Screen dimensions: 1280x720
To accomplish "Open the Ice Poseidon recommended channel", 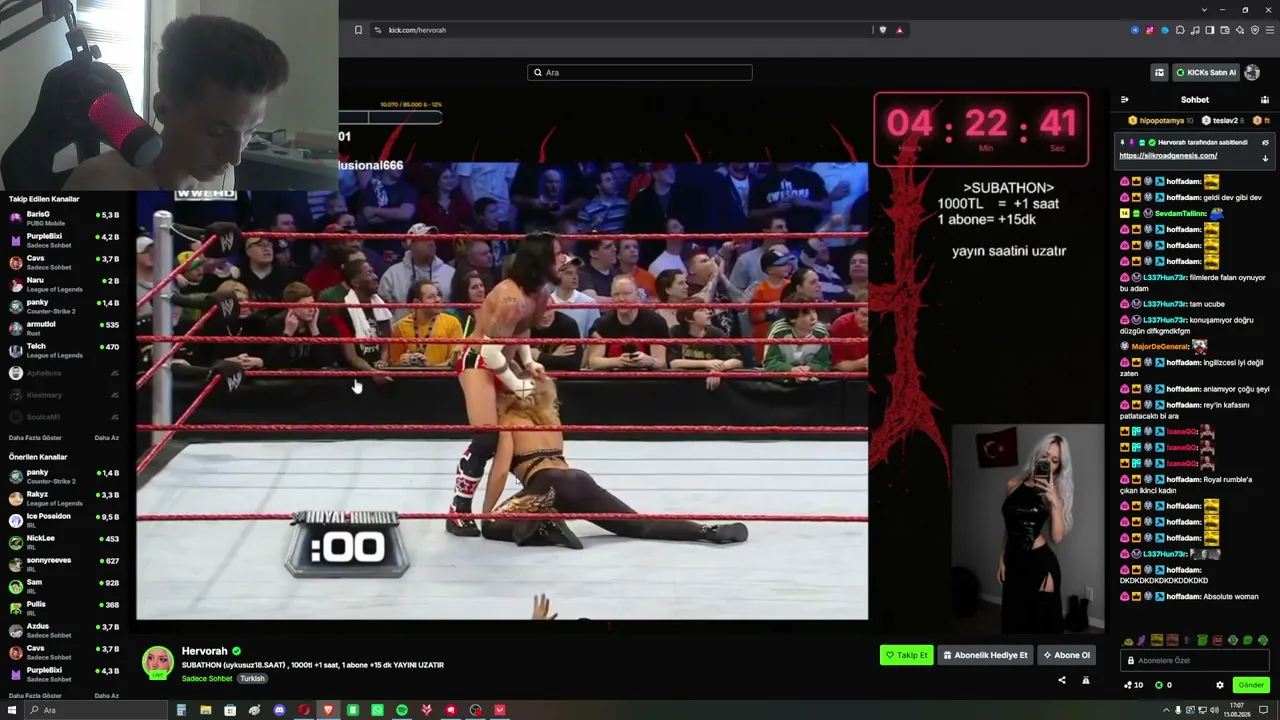I will pyautogui.click(x=64, y=520).
